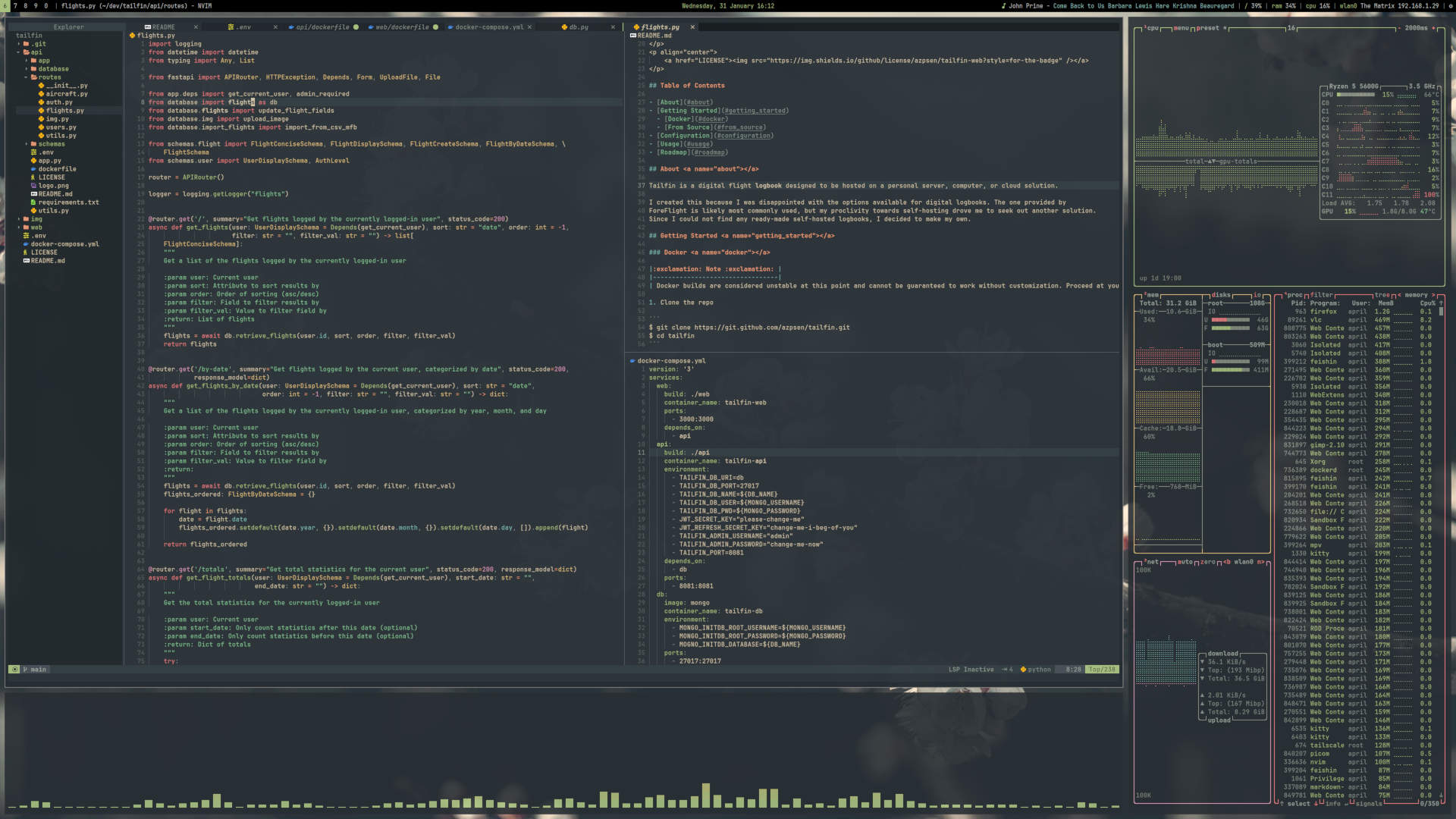Click the Python icon in the status line
The height and width of the screenshot is (819, 1456).
(1023, 670)
